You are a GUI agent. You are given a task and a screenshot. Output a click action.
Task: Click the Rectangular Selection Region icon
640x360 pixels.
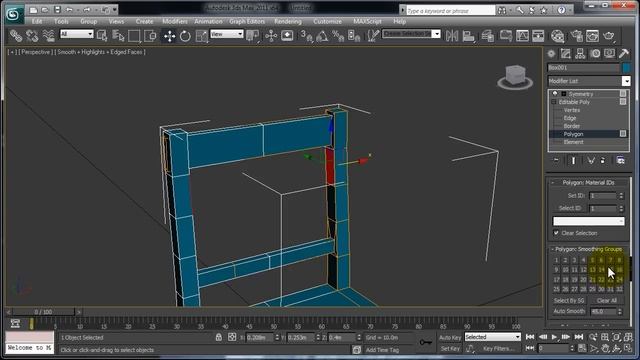point(134,36)
